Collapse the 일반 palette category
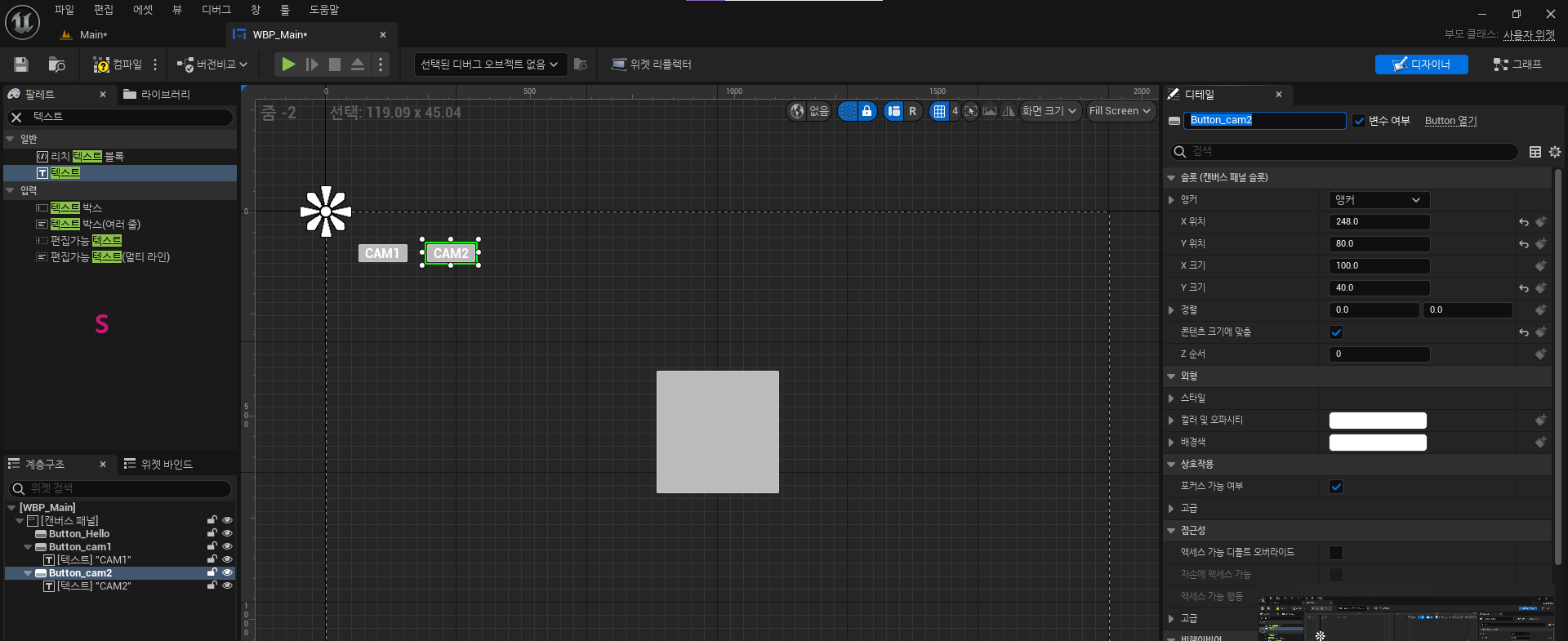 pos(10,140)
